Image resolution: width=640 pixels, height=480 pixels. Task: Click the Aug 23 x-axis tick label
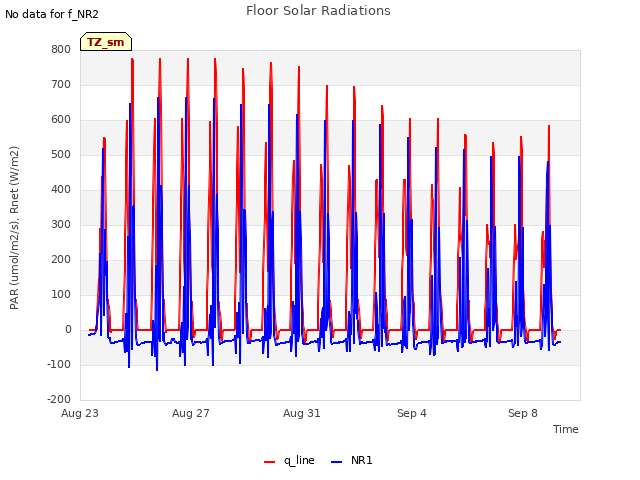point(80,413)
